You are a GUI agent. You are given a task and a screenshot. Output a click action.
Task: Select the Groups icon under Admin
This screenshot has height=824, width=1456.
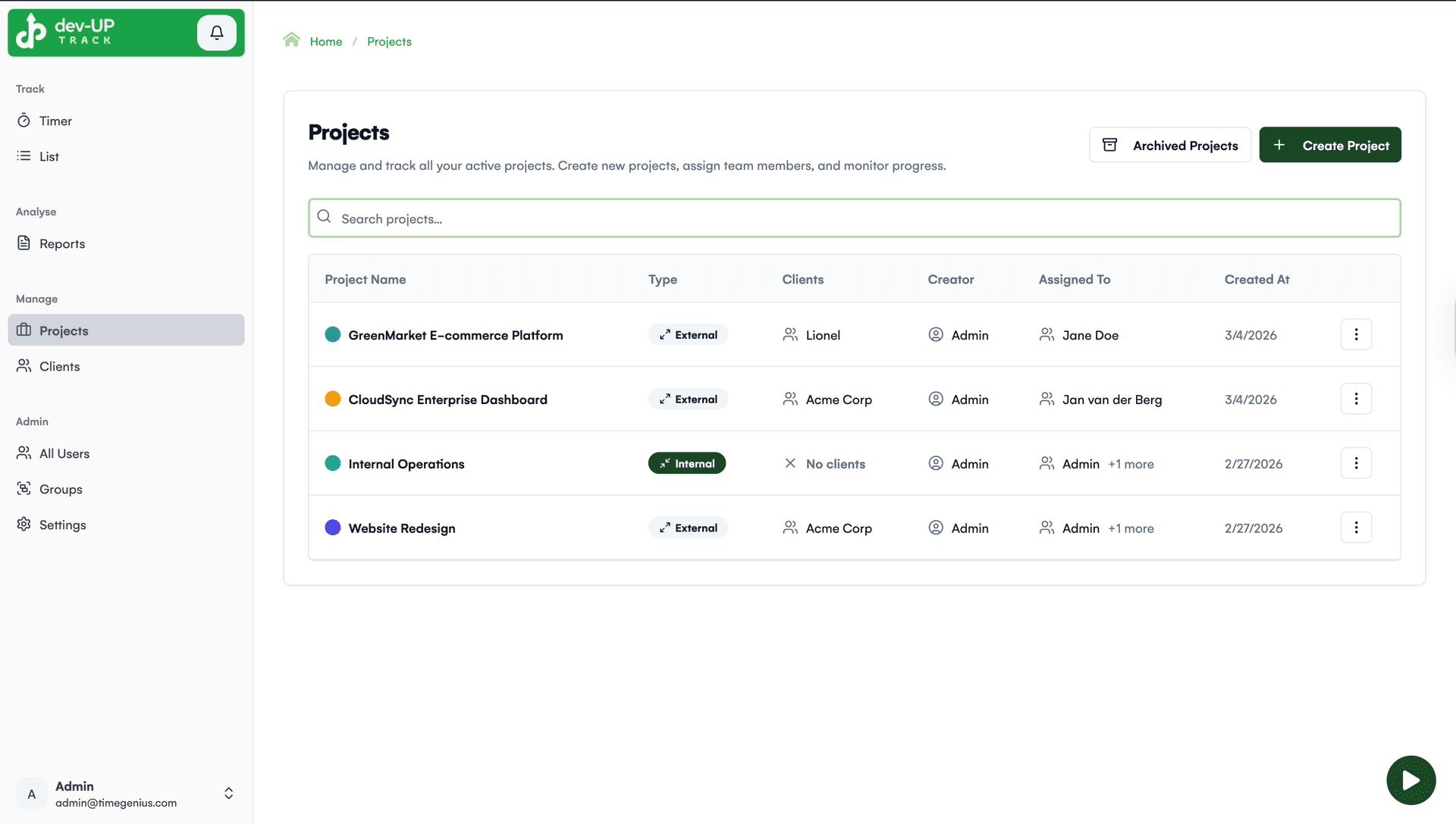click(x=24, y=489)
